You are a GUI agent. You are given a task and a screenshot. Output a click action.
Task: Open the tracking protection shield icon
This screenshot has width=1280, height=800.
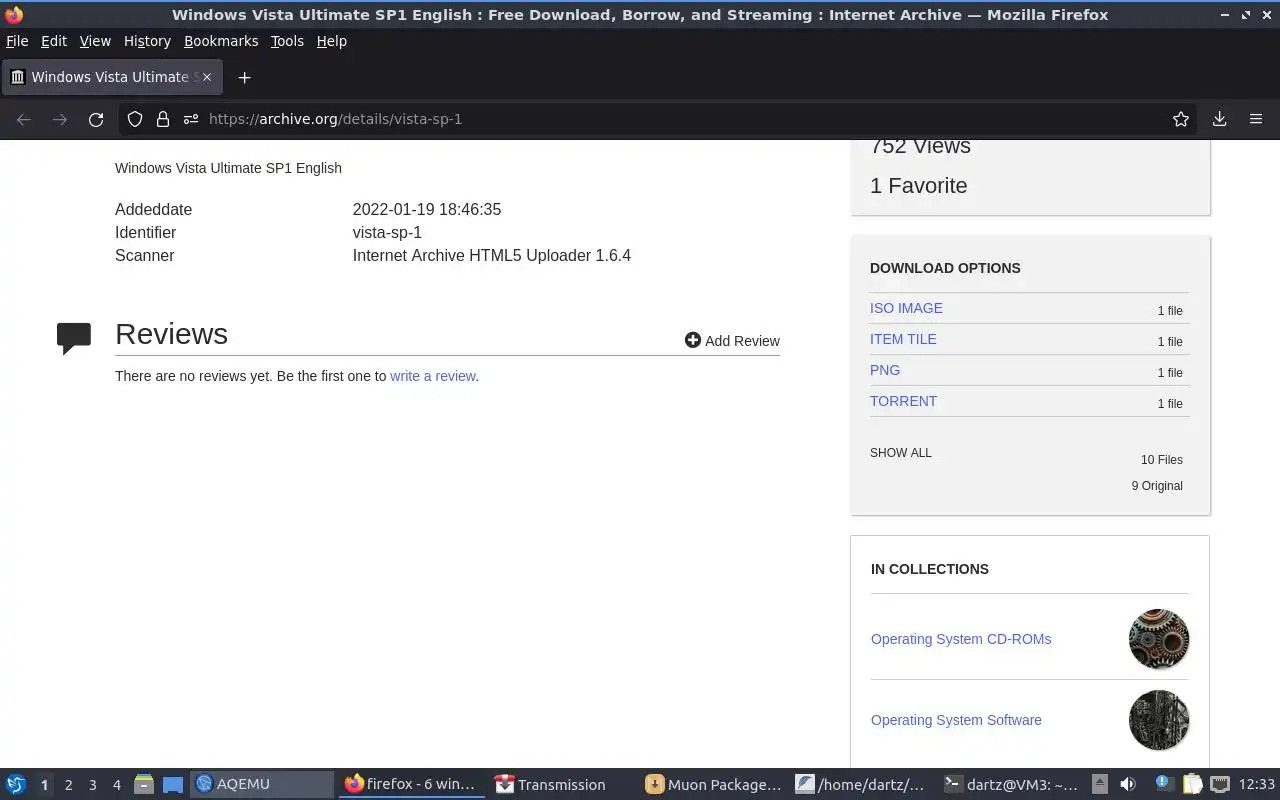tap(135, 119)
